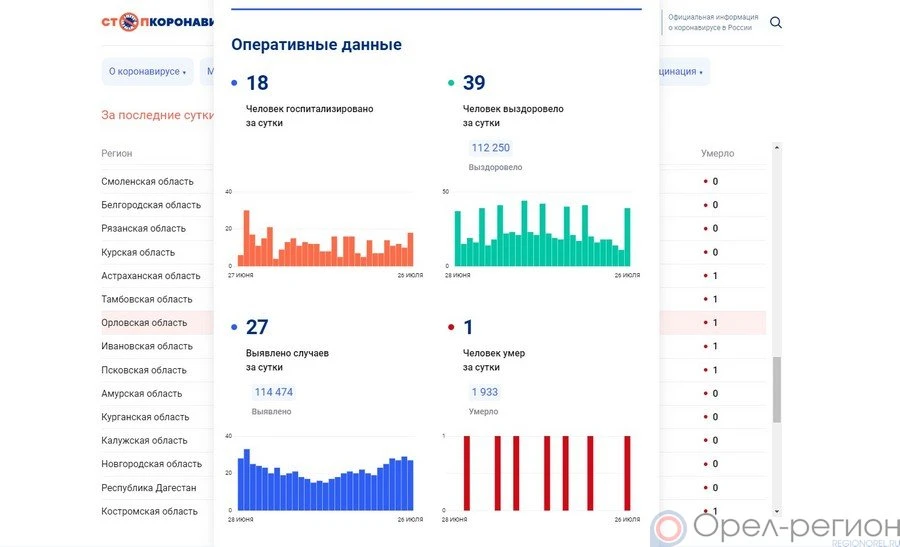
Task: Click the red dot beside 1 died
Action: [x=452, y=328]
